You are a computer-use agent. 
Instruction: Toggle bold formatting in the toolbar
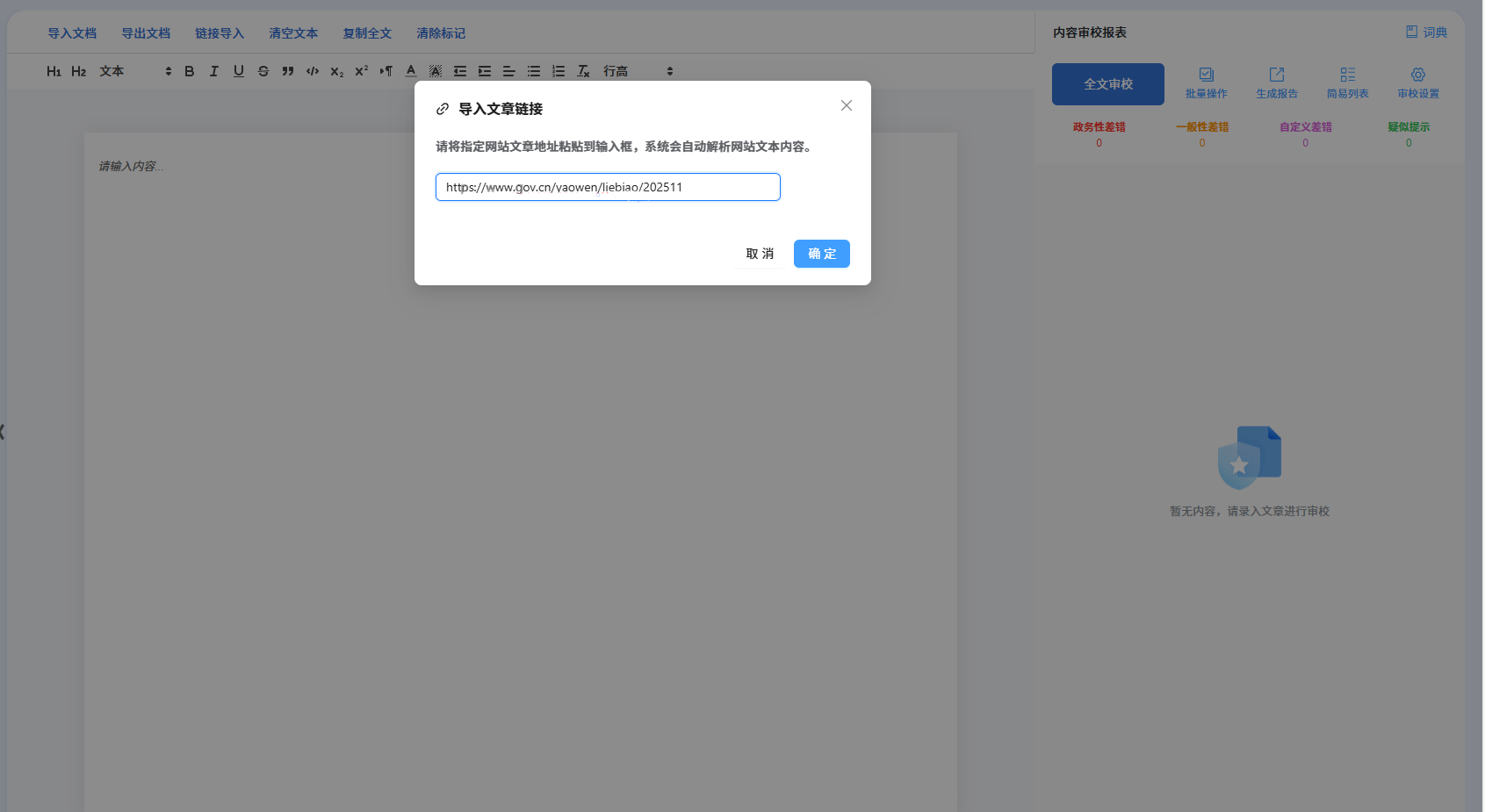coord(189,71)
